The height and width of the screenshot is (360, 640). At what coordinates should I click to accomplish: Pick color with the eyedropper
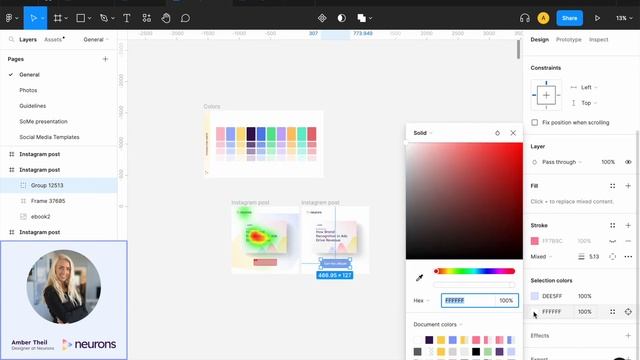(419, 278)
